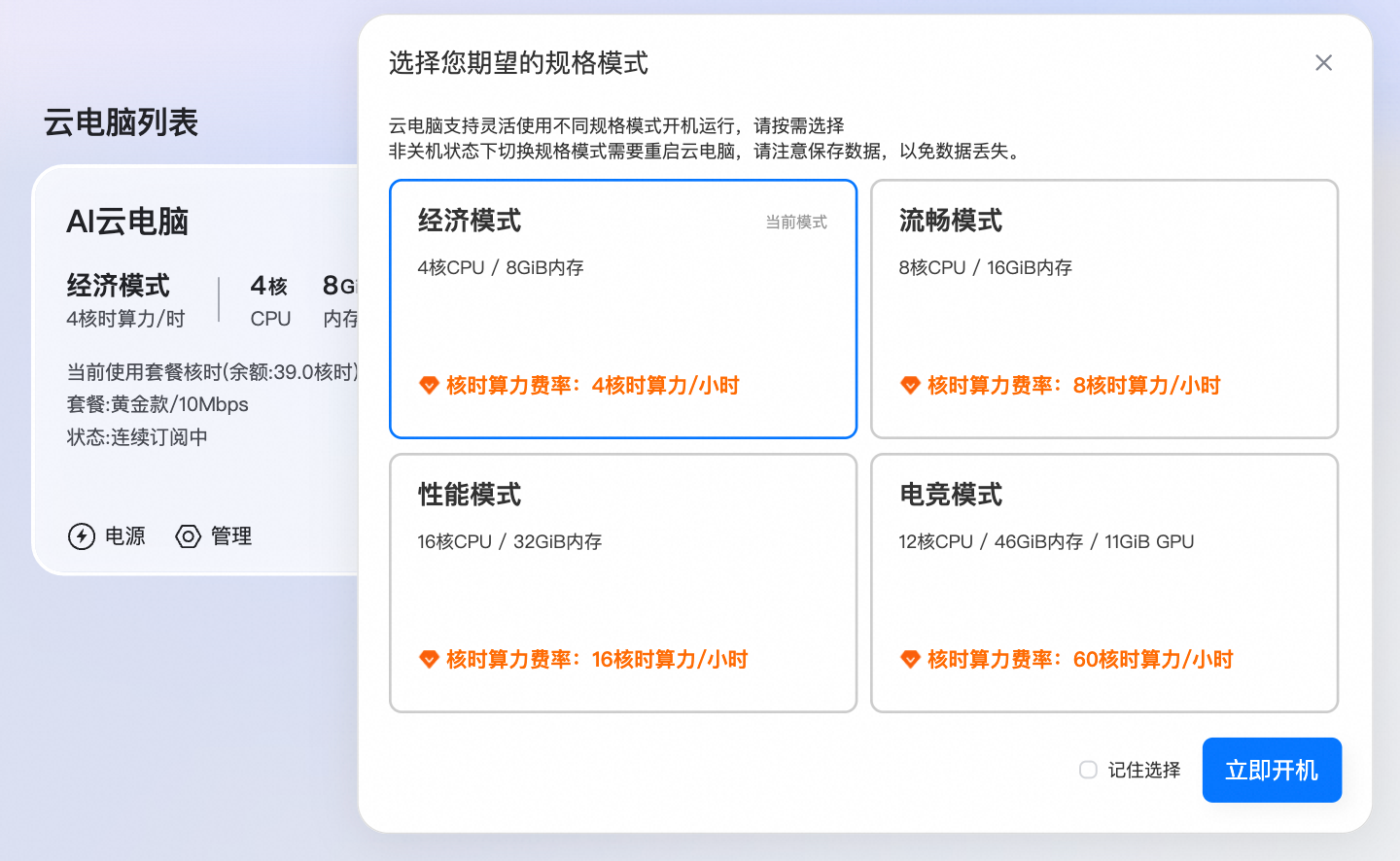Click 4核CPU / 8GiB内存 text

(501, 267)
